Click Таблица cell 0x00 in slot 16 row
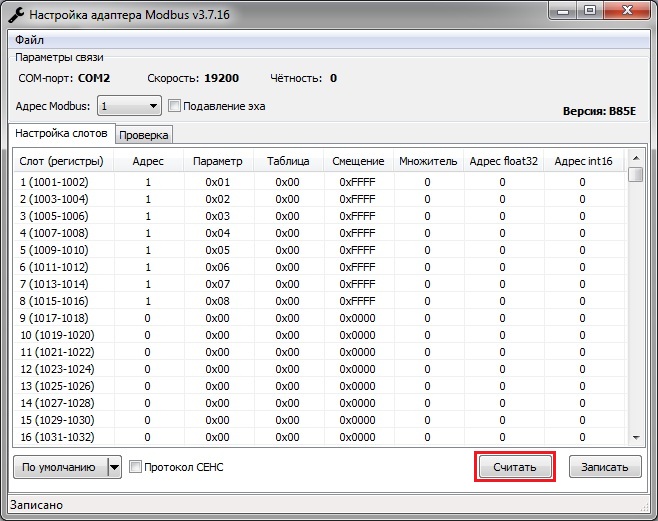This screenshot has height=521, width=658. coord(287,437)
